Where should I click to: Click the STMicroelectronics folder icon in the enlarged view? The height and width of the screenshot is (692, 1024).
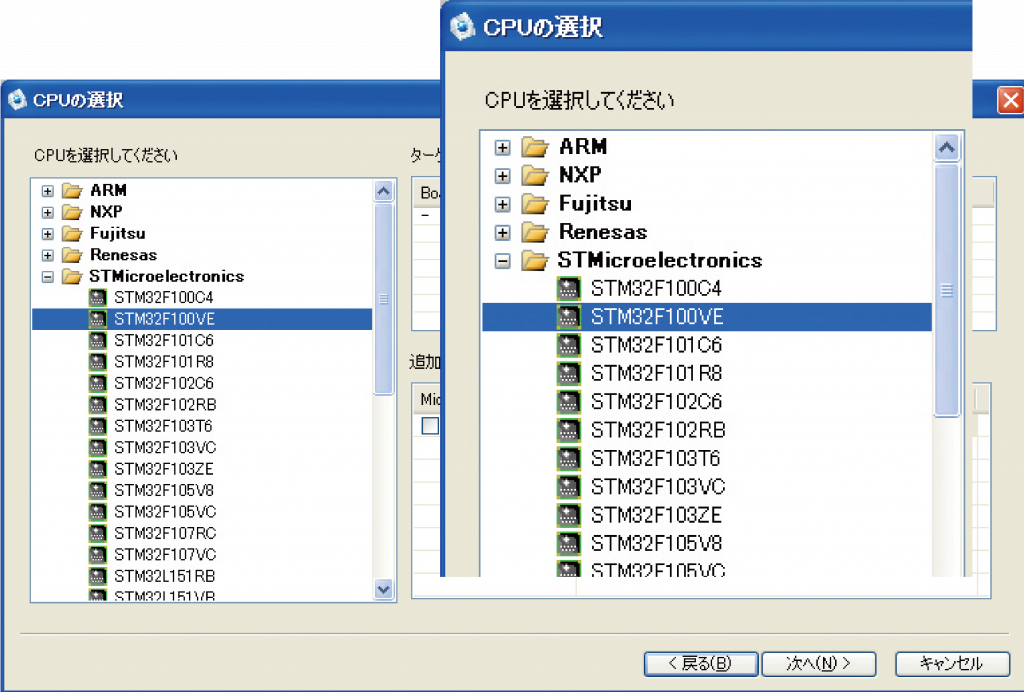(535, 261)
